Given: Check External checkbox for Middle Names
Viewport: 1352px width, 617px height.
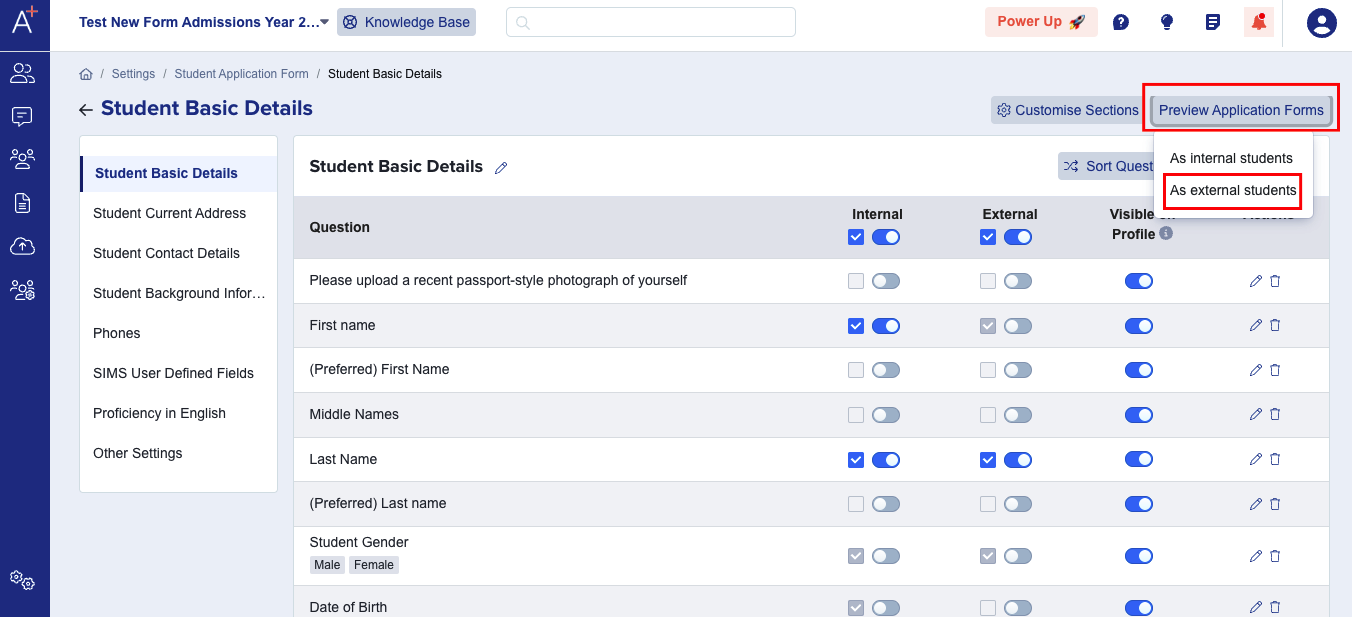Looking at the screenshot, I should 988,415.
